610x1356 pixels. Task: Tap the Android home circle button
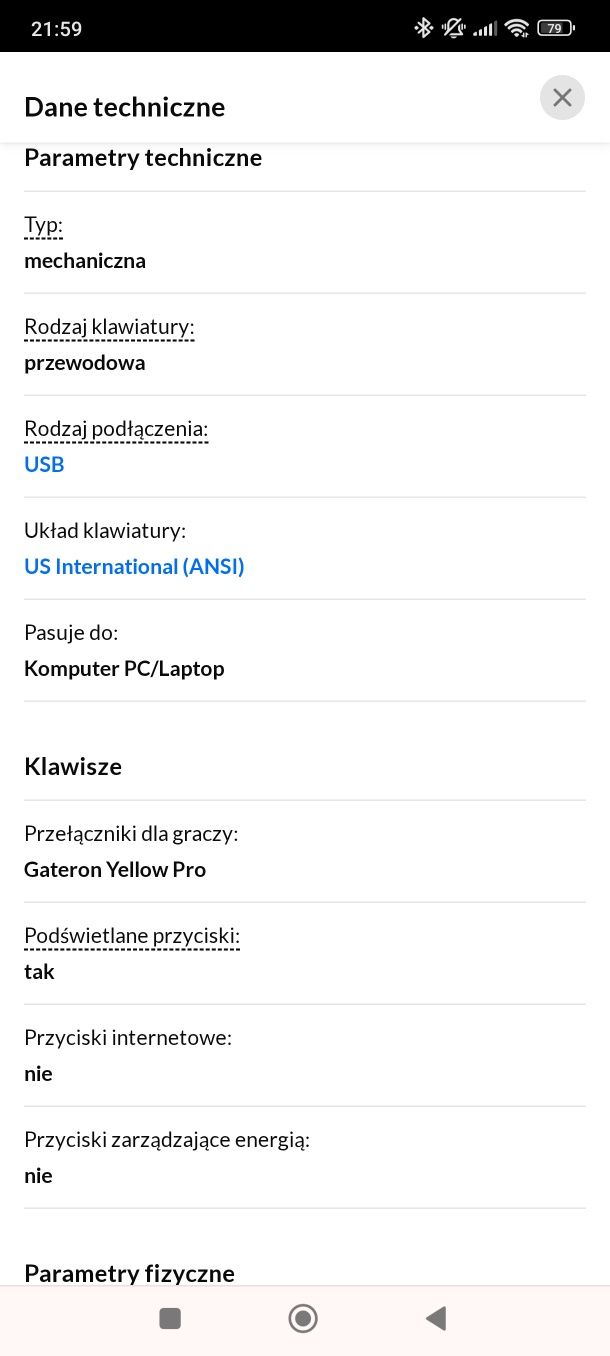[x=303, y=1319]
